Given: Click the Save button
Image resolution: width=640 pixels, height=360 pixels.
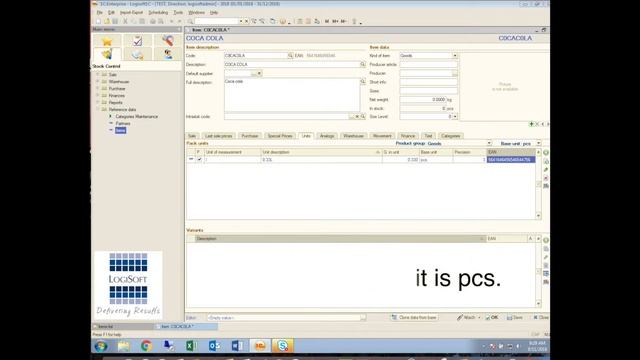Looking at the screenshot, I should [x=515, y=318].
